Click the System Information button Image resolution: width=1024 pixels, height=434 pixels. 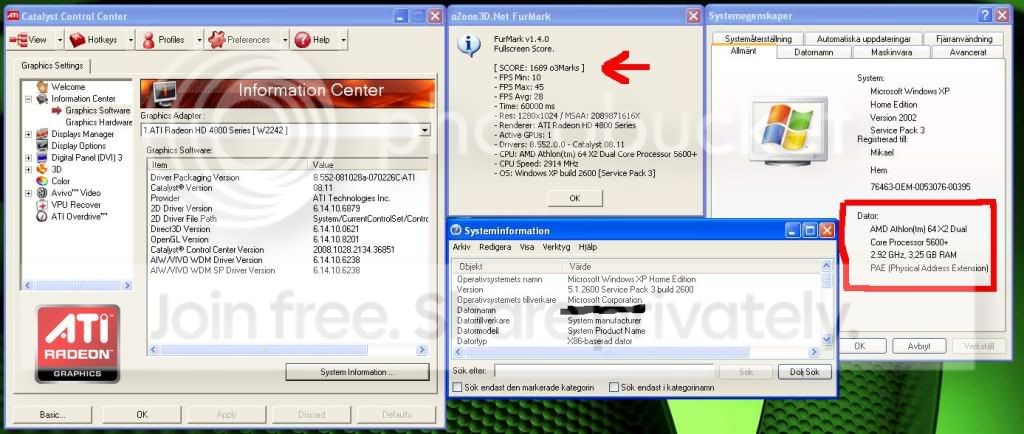click(x=357, y=372)
